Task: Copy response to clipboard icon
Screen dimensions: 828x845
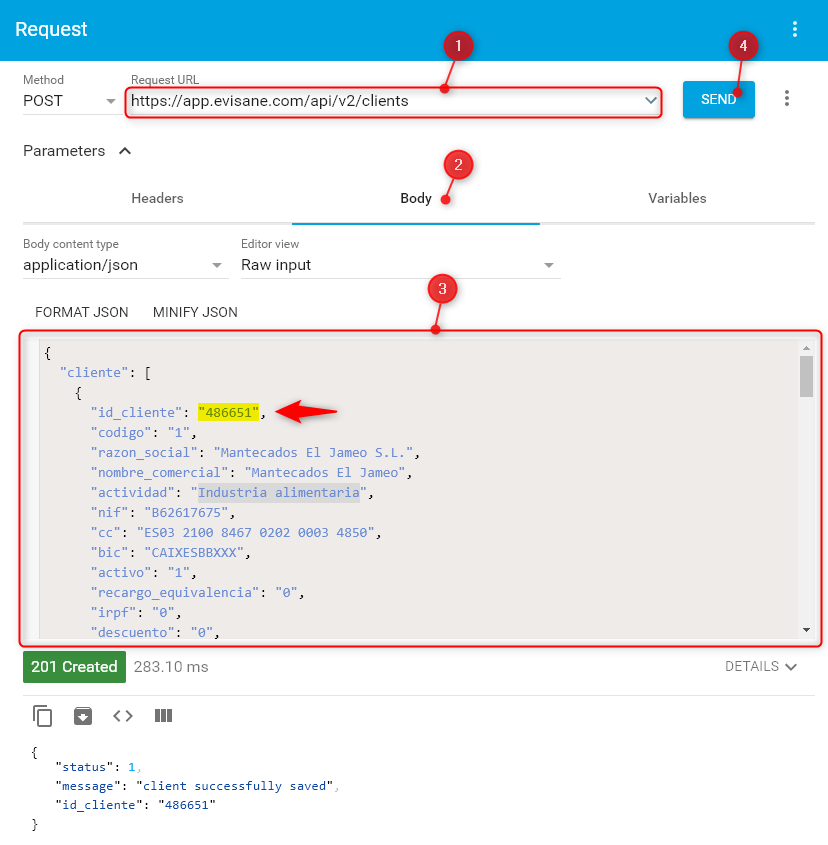Action: click(42, 715)
